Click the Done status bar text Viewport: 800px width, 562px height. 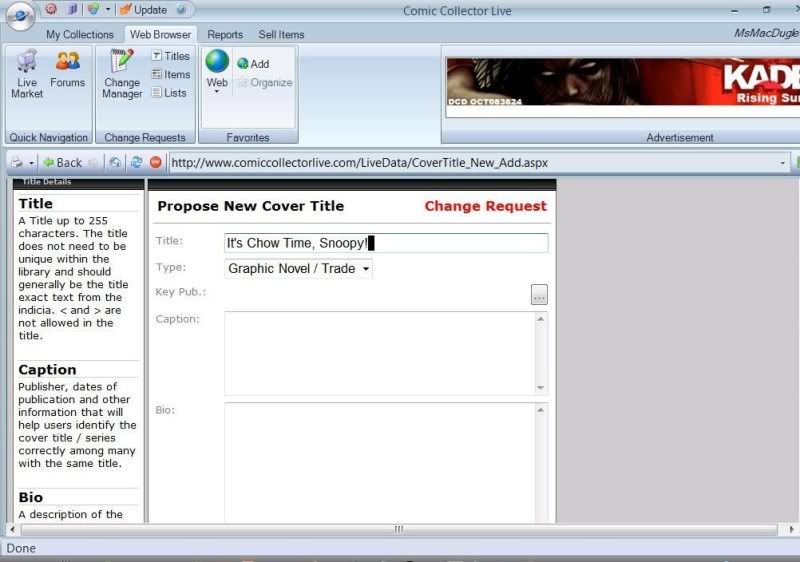pos(21,548)
